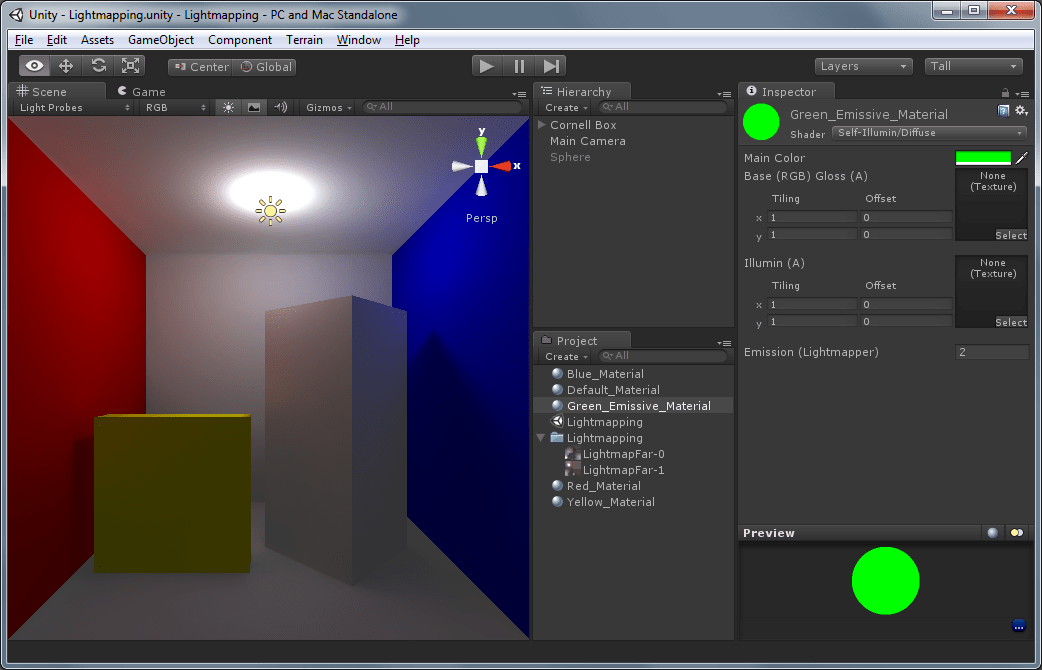Open the material reference help icon
This screenshot has height=670, width=1042.
[1003, 111]
